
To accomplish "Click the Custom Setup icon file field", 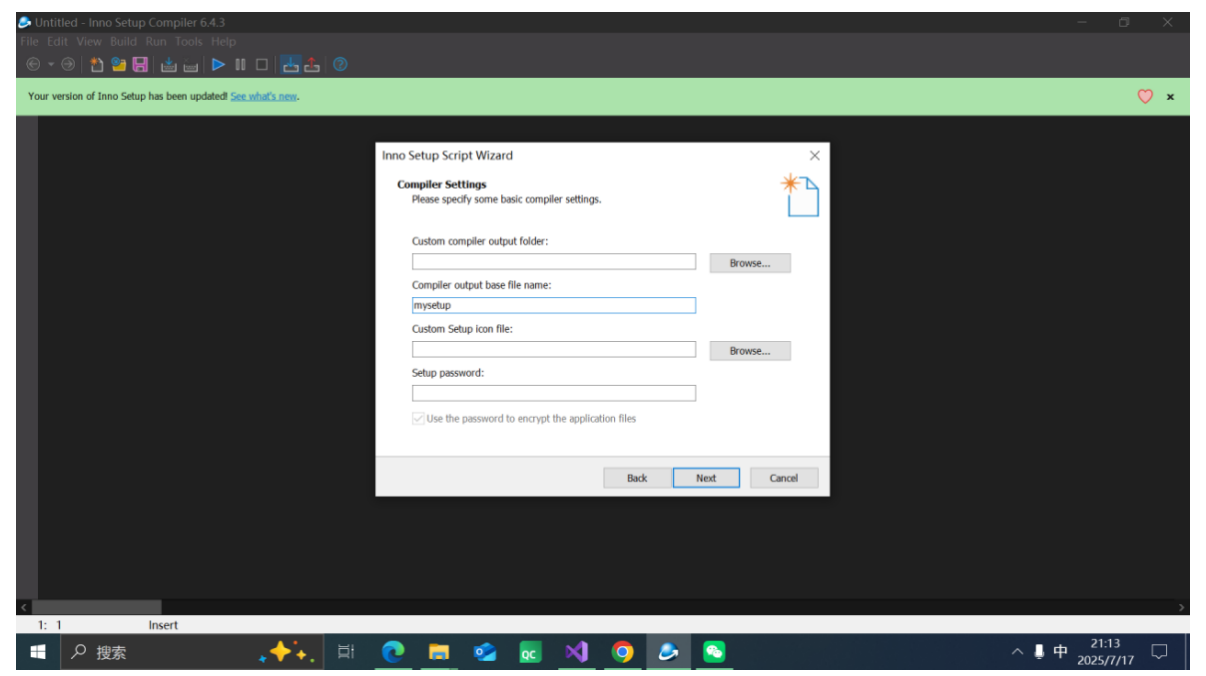I will pyautogui.click(x=554, y=349).
